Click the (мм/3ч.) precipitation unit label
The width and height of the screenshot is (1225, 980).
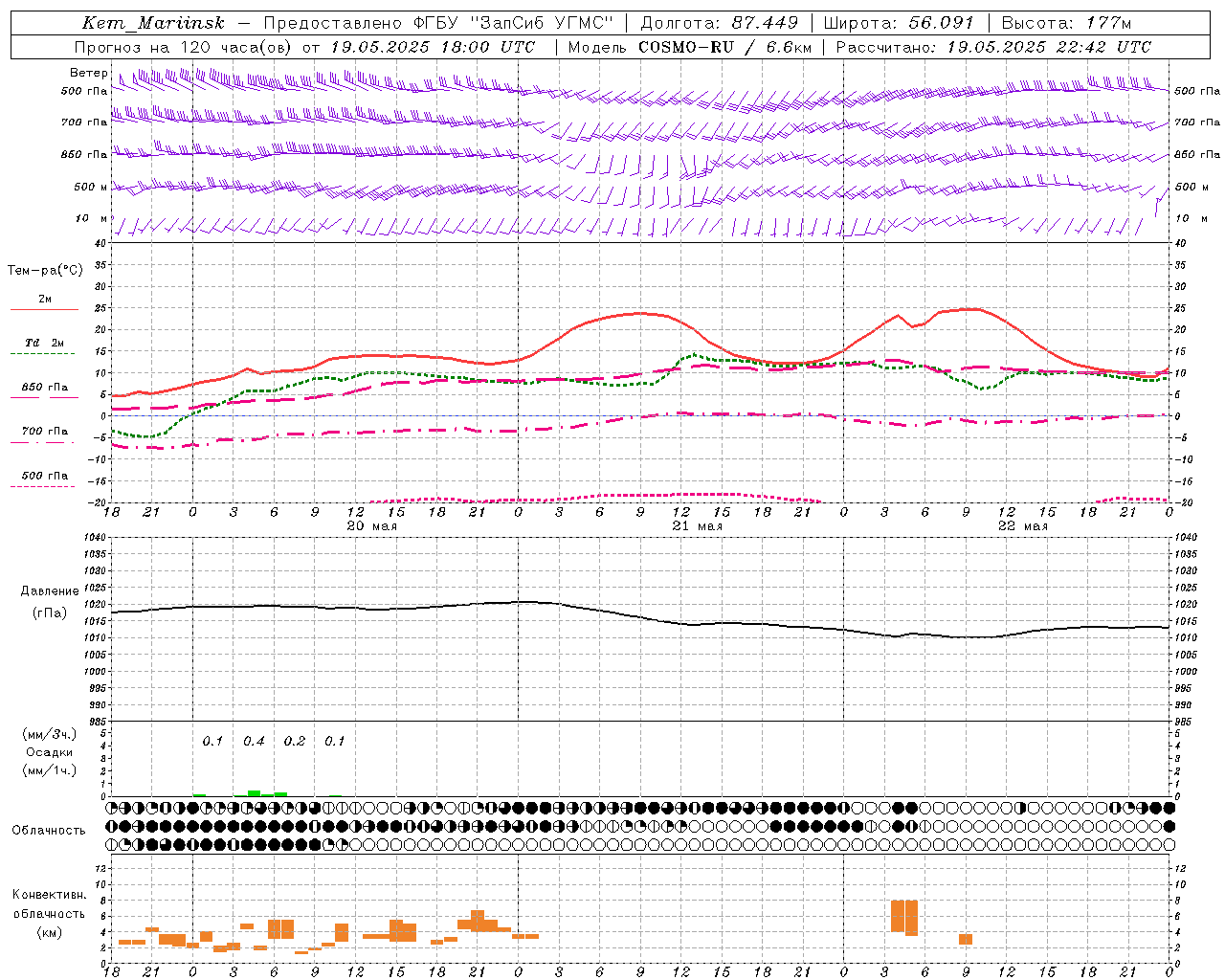tap(50, 734)
